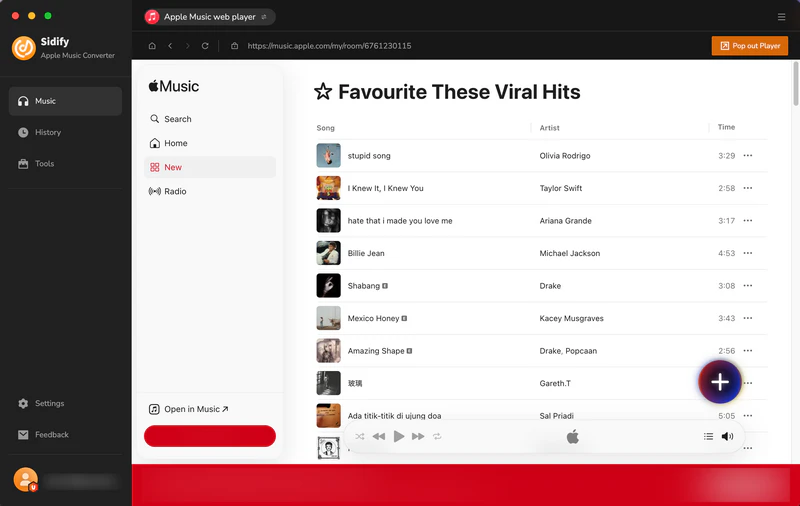Click the add to convert plus button
The width and height of the screenshot is (800, 506).
click(720, 382)
